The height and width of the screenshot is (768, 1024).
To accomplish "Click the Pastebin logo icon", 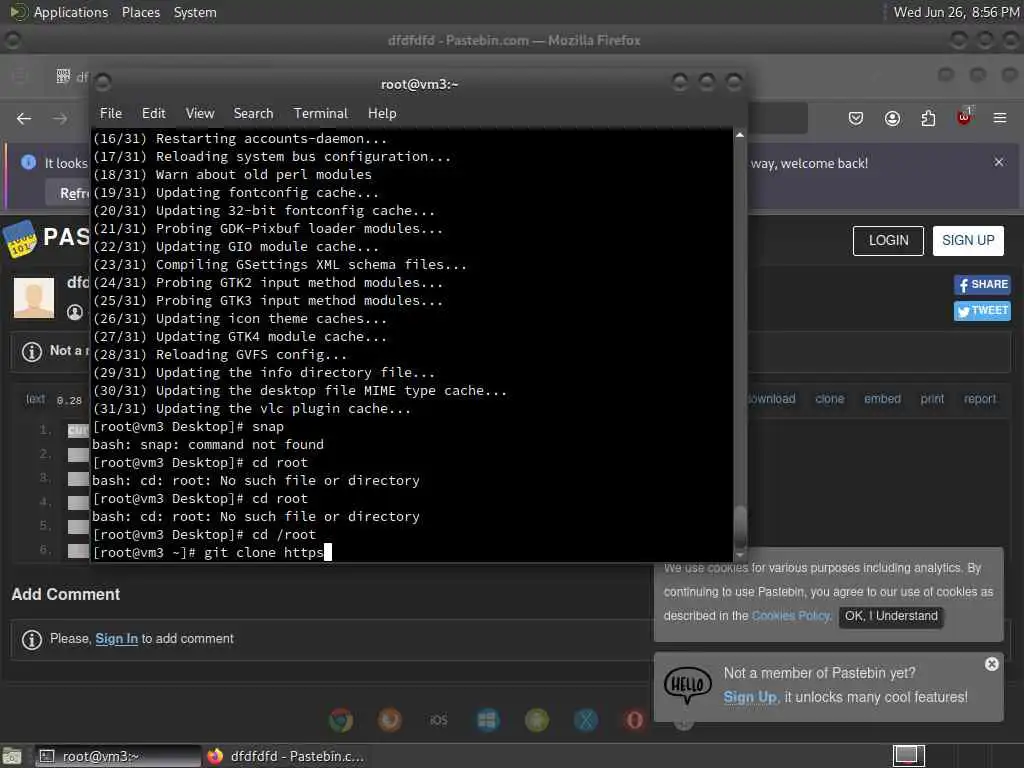I will click(x=20, y=238).
